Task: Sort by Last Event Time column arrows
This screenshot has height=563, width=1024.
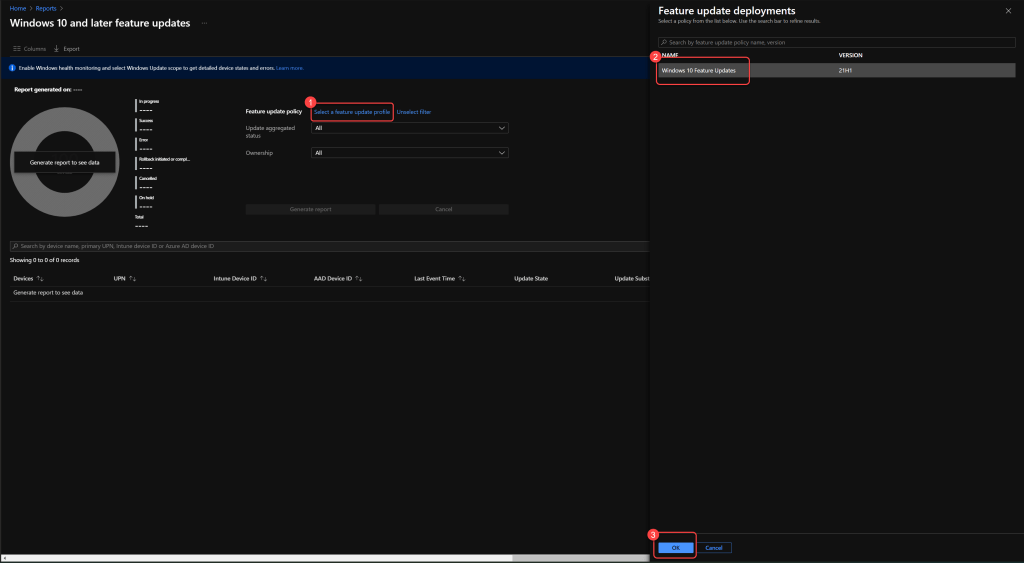Action: click(x=463, y=278)
